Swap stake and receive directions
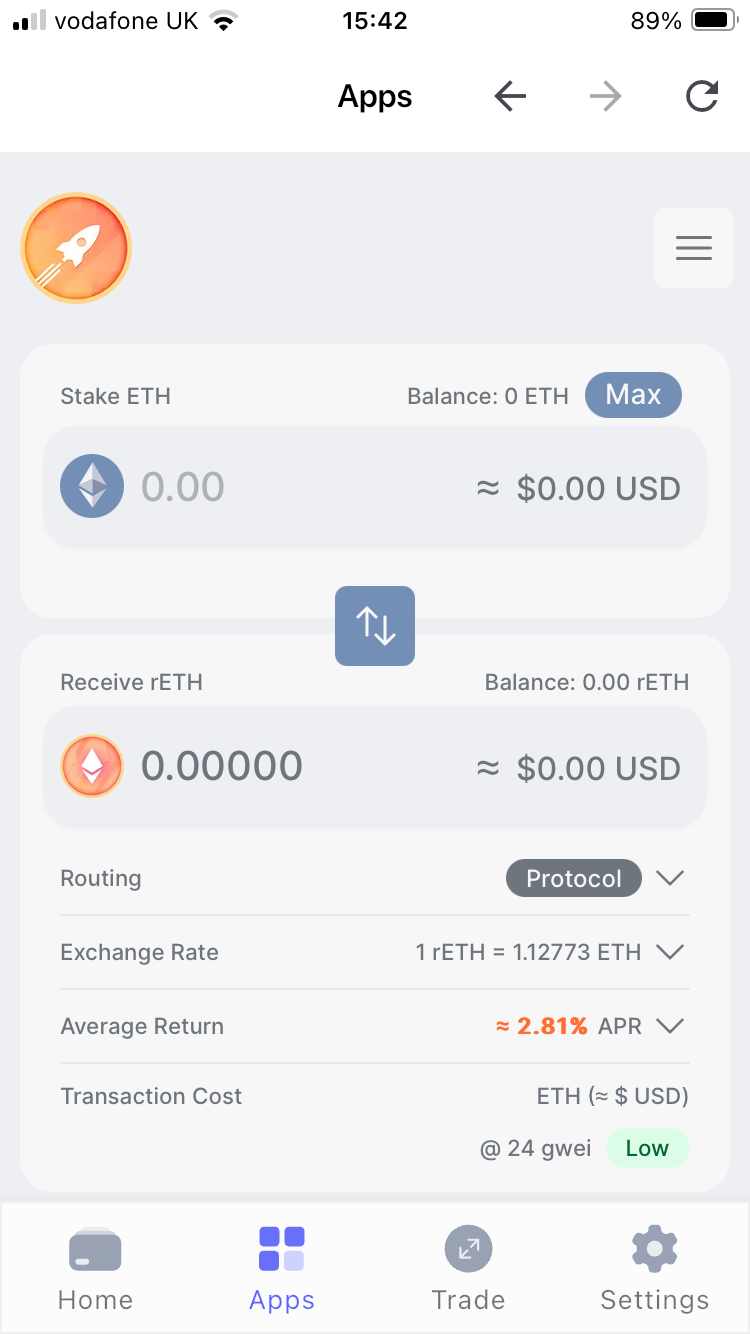Image resolution: width=750 pixels, height=1334 pixels. click(375, 625)
